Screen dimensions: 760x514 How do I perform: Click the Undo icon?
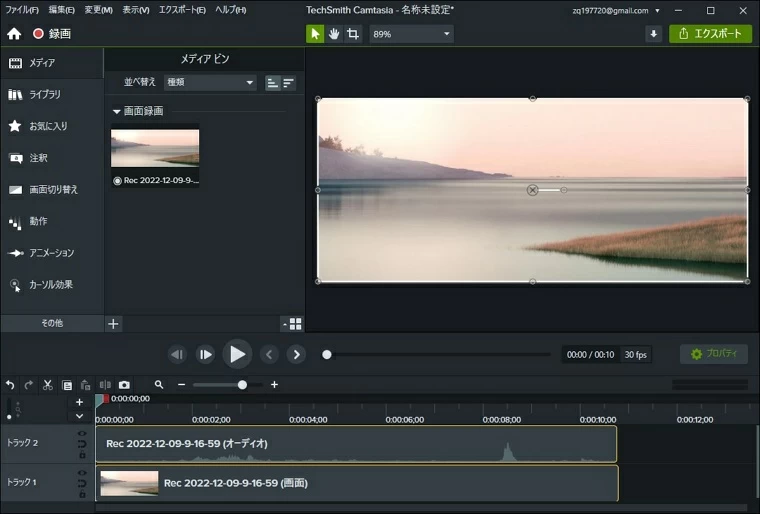tap(10, 385)
